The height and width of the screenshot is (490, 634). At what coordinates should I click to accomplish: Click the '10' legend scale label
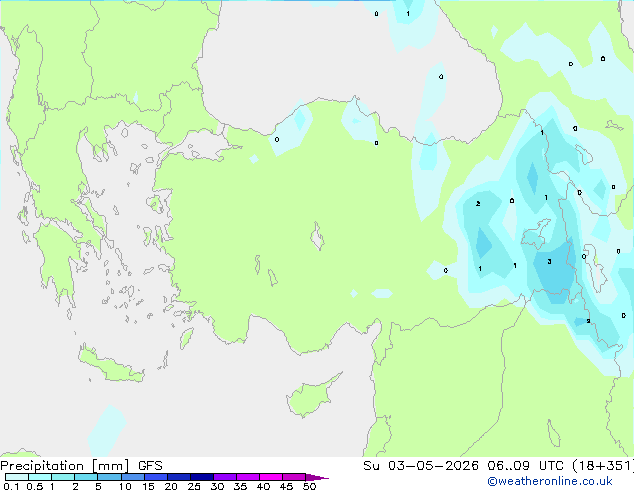(x=125, y=486)
